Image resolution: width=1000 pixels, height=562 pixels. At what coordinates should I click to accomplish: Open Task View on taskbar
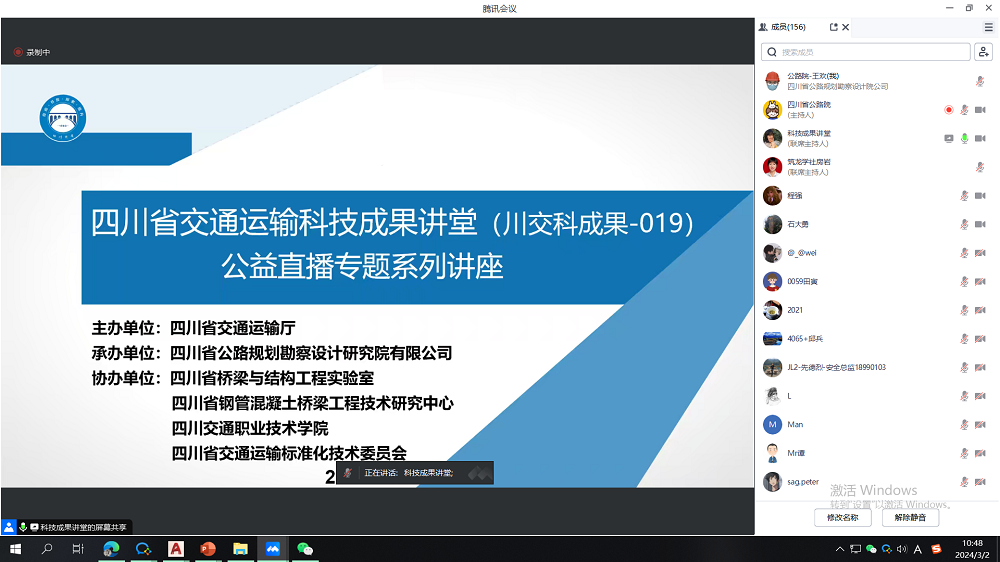[78, 549]
